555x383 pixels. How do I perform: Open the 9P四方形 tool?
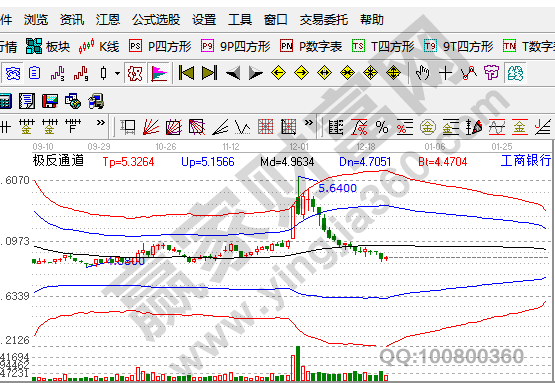tap(236, 46)
